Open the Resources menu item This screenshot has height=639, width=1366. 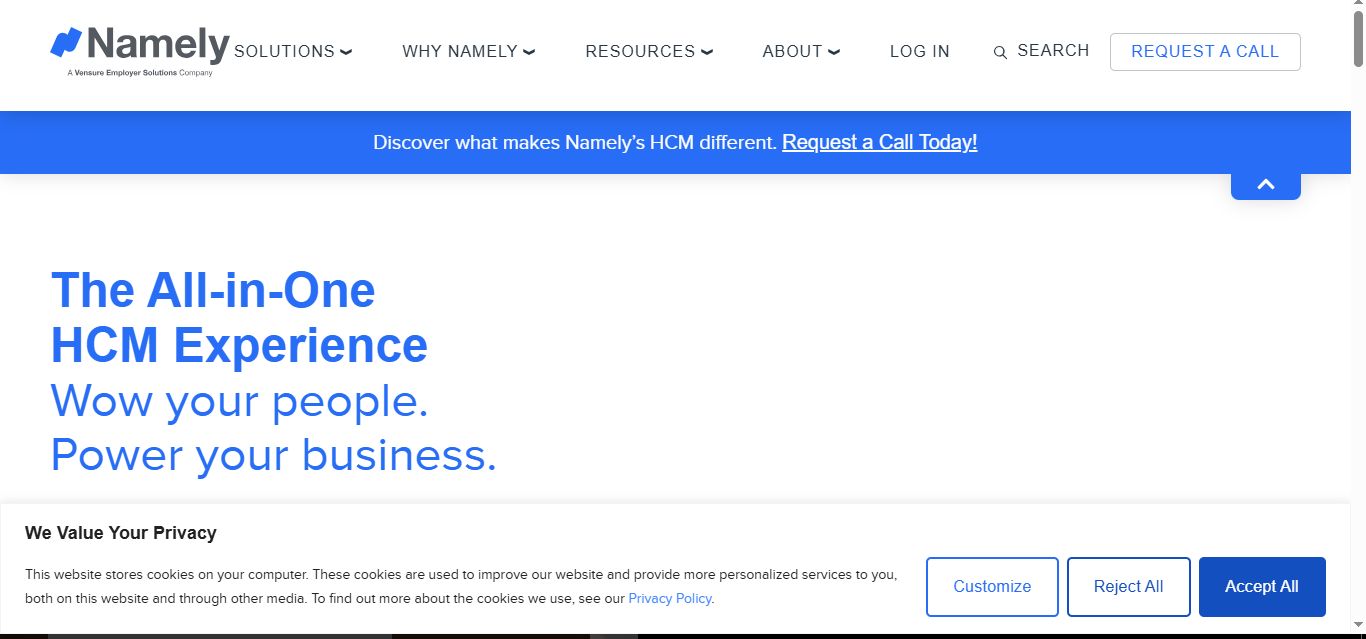coord(640,52)
